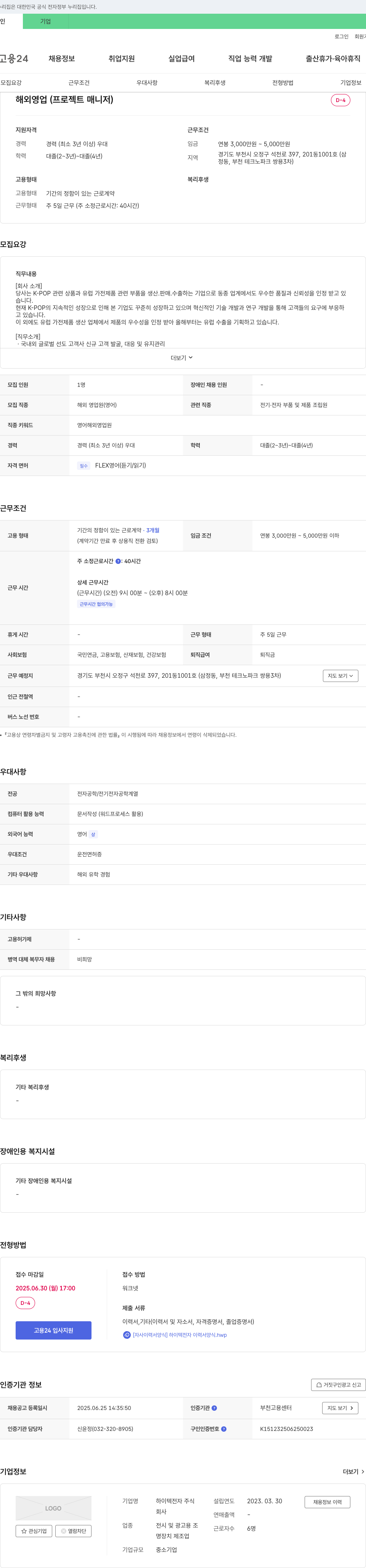The image size is (366, 1568).
Task: Click the D-4 badge below 접수 마감일
Action: click(25, 1303)
